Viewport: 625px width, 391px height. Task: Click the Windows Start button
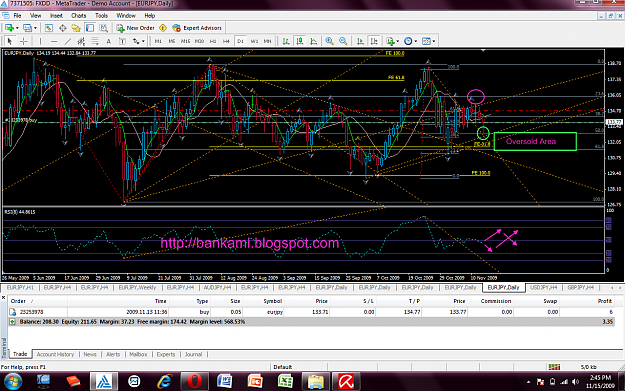[13, 382]
